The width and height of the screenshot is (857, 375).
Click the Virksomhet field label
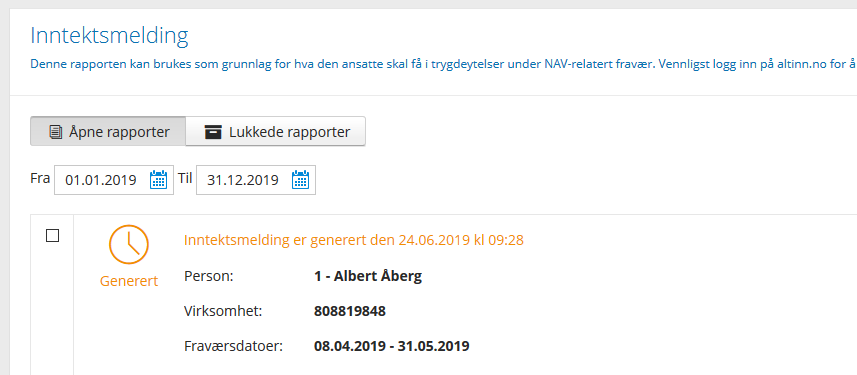224,312
